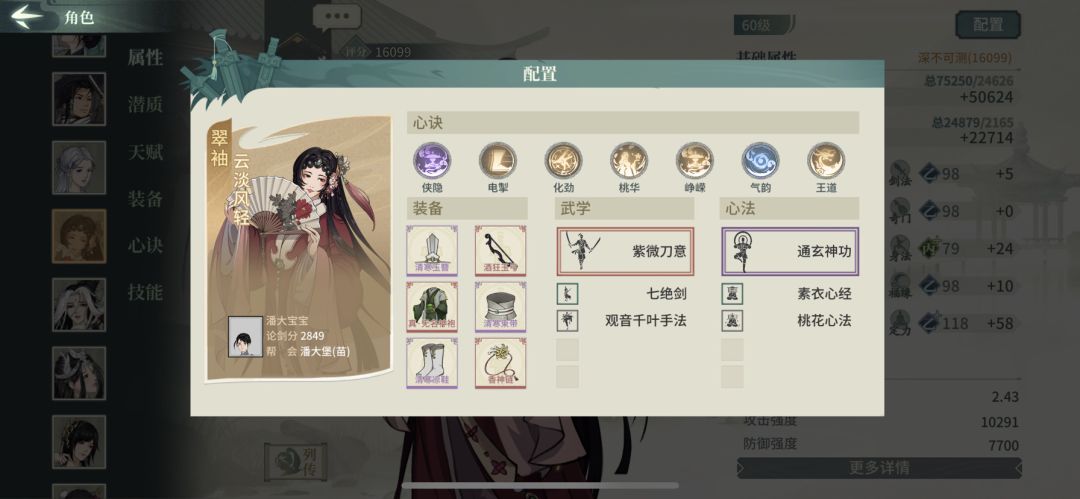Select the 紫微刀意 martial art
The height and width of the screenshot is (499, 1080).
(x=625, y=252)
